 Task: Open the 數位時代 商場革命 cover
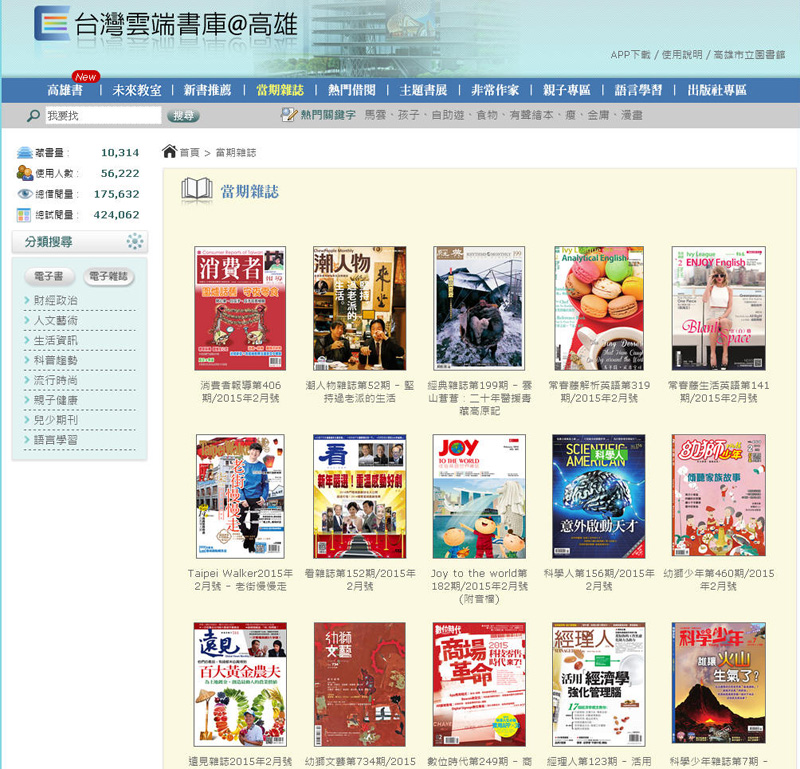(x=479, y=684)
